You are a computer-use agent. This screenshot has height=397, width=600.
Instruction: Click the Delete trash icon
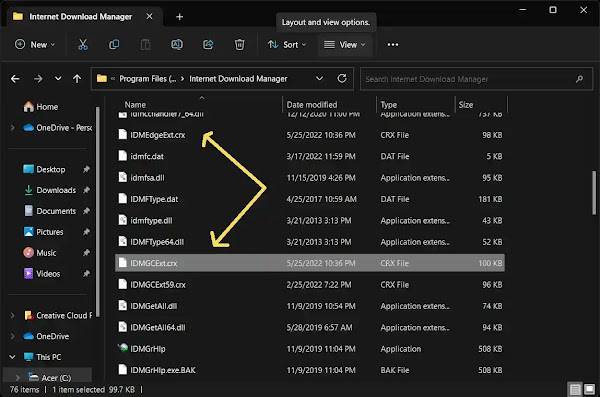pyautogui.click(x=240, y=44)
